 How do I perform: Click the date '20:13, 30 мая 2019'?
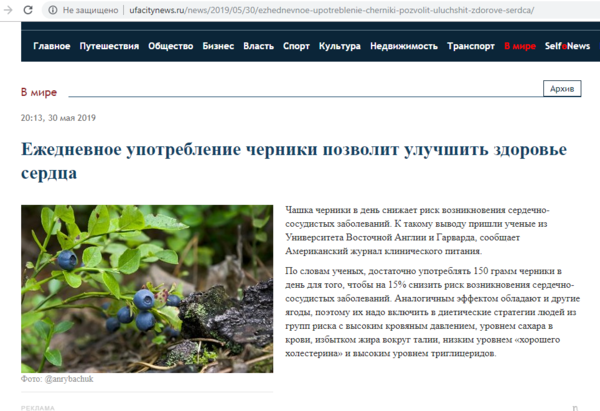coord(58,118)
